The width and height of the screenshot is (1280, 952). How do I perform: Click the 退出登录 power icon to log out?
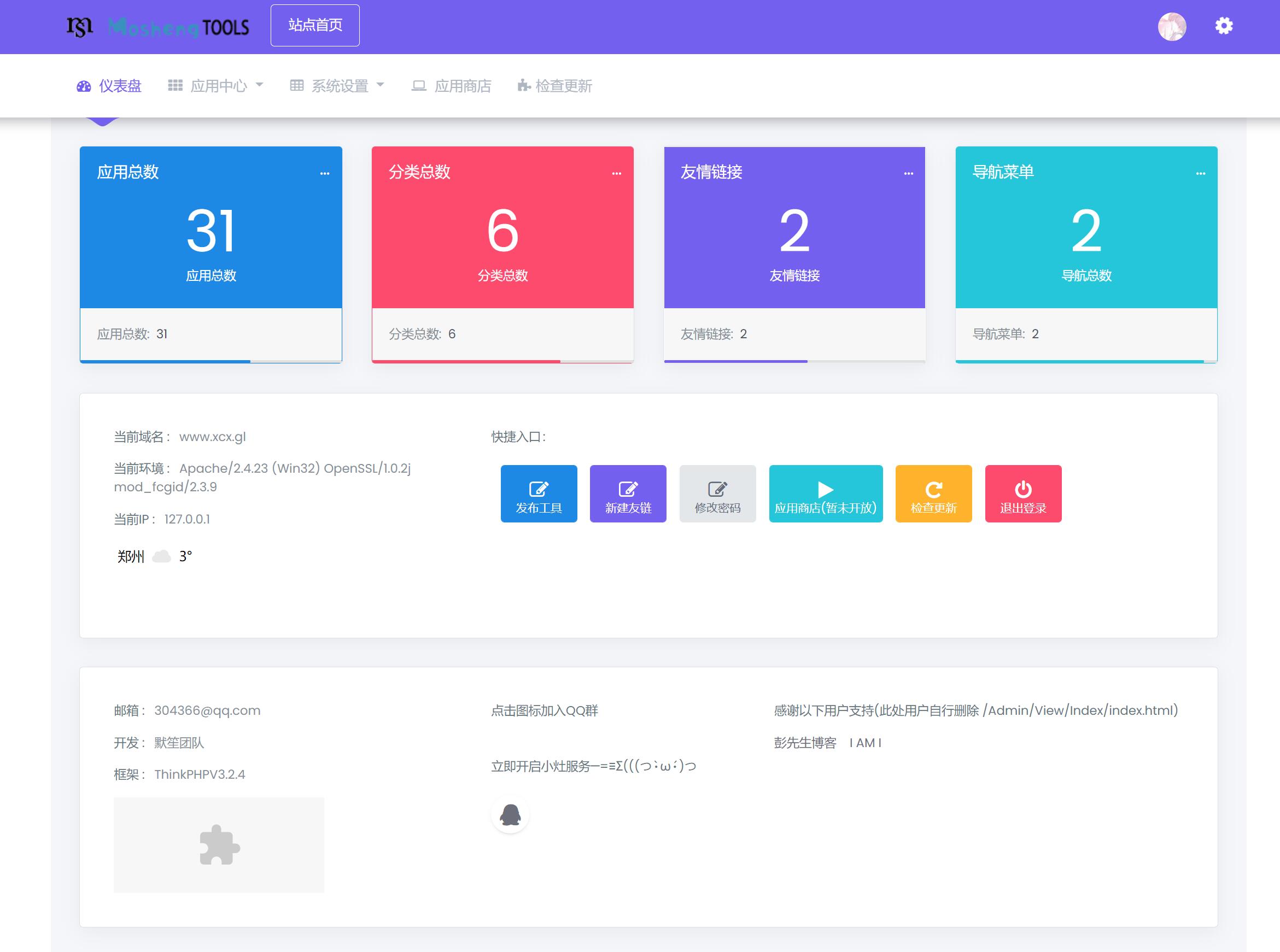(1023, 489)
